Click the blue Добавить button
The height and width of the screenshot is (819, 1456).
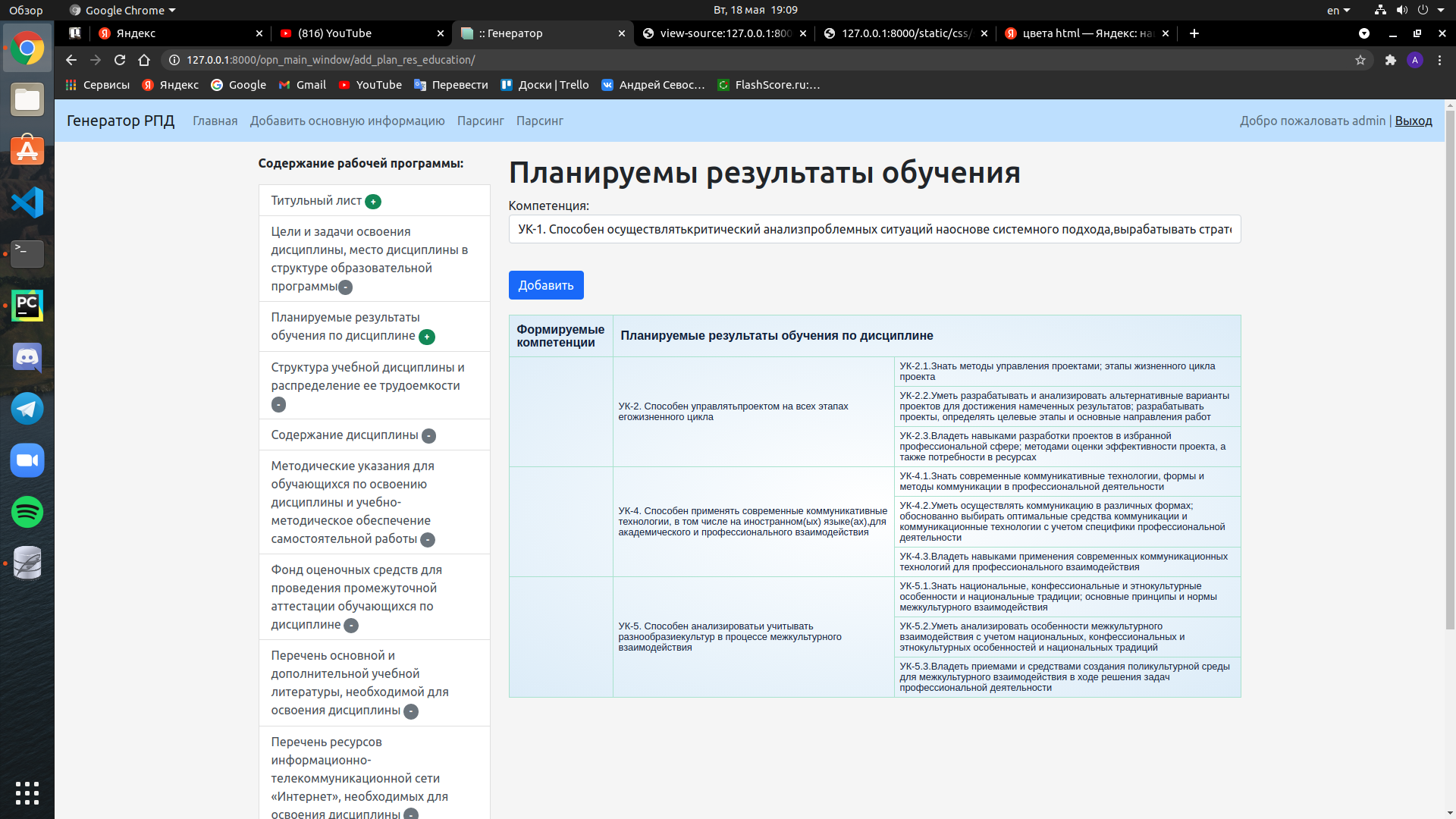coord(546,285)
